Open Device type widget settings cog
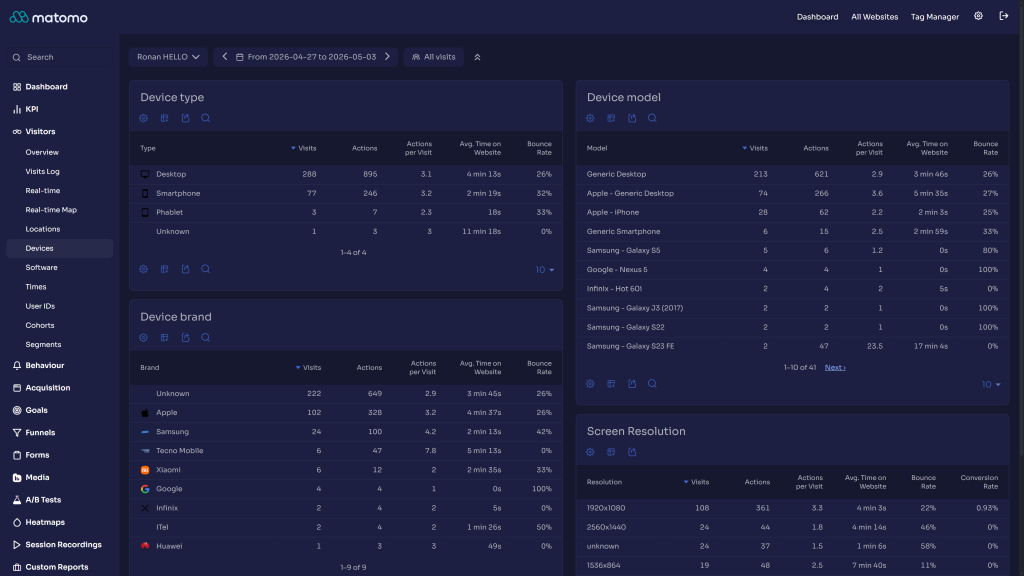Image resolution: width=1024 pixels, height=576 pixels. tap(144, 118)
